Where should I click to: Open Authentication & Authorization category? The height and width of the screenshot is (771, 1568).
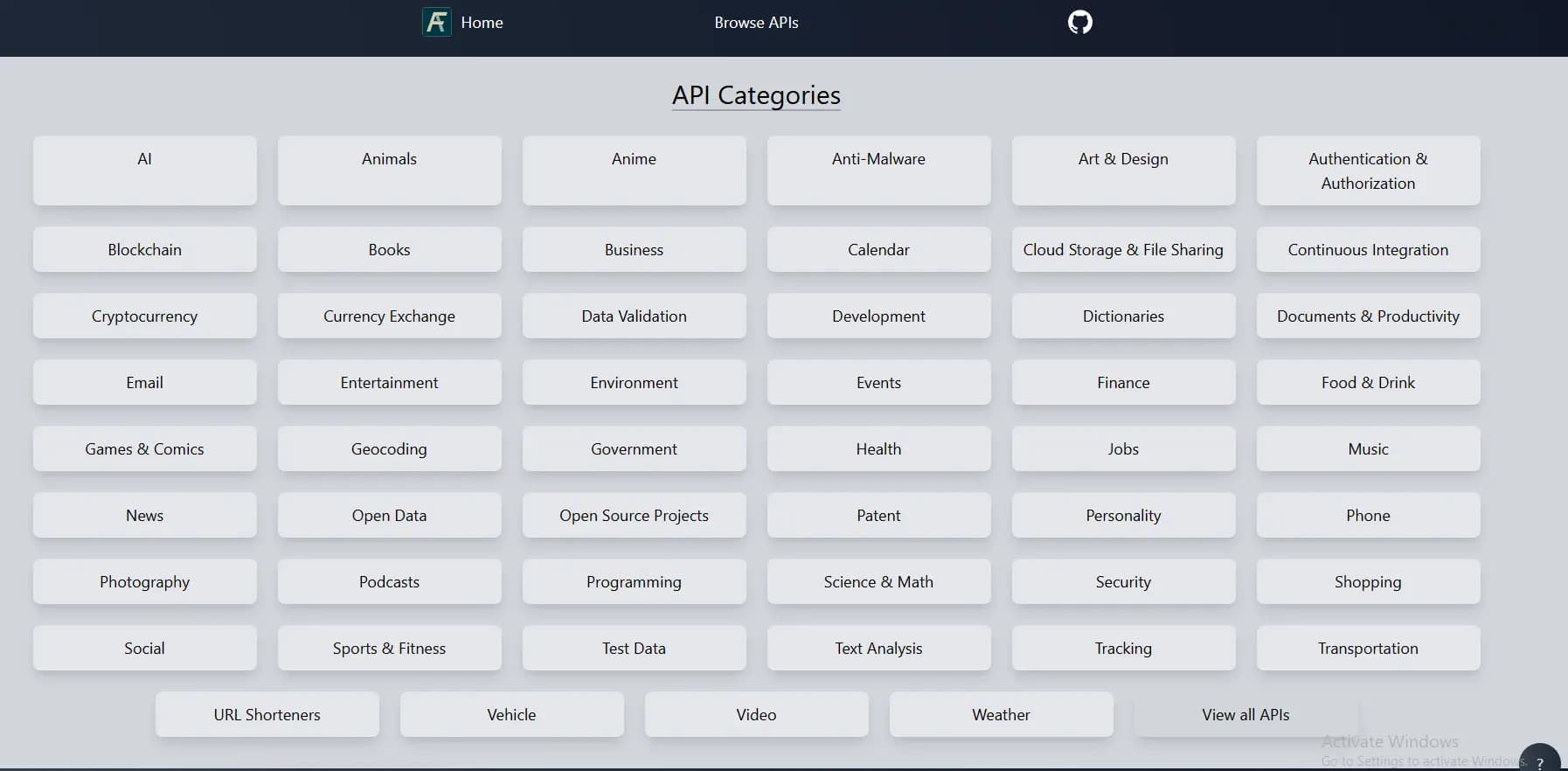(x=1369, y=170)
